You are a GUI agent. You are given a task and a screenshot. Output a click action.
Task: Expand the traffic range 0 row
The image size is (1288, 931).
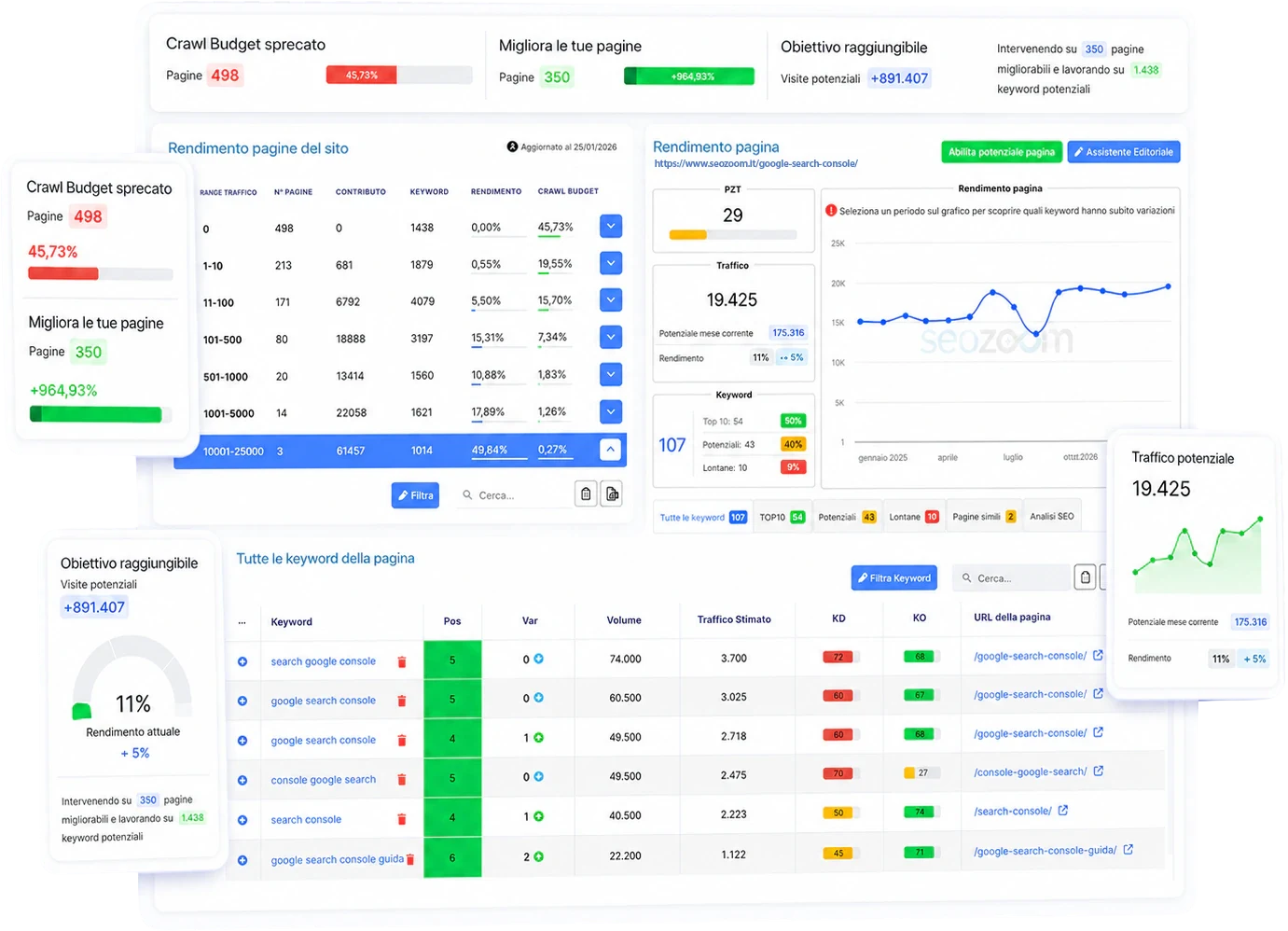click(611, 226)
